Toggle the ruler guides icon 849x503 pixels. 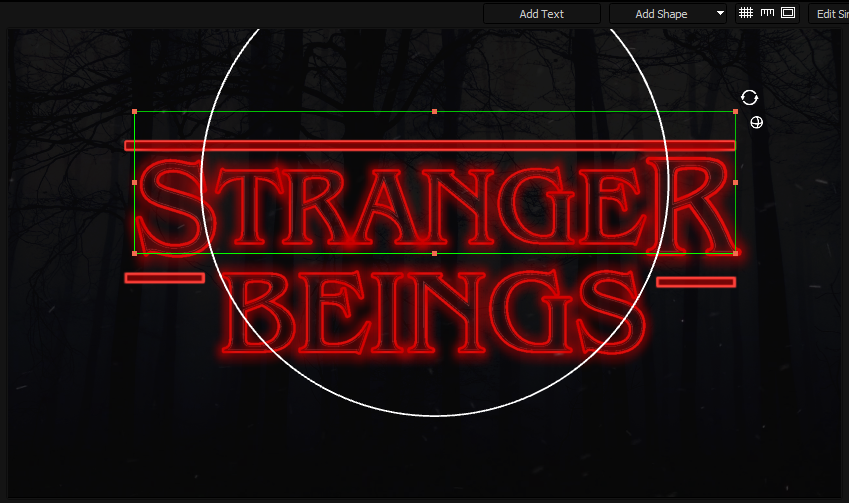[x=767, y=13]
